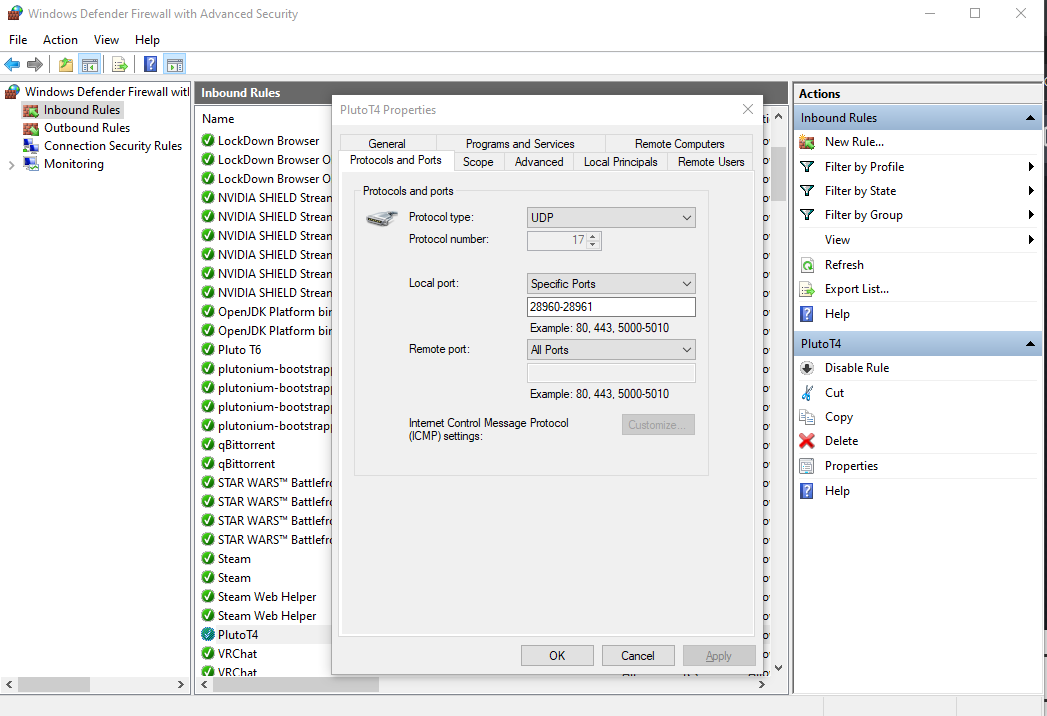The height and width of the screenshot is (716, 1047).
Task: Select Monitoring in console tree
Action: click(73, 164)
